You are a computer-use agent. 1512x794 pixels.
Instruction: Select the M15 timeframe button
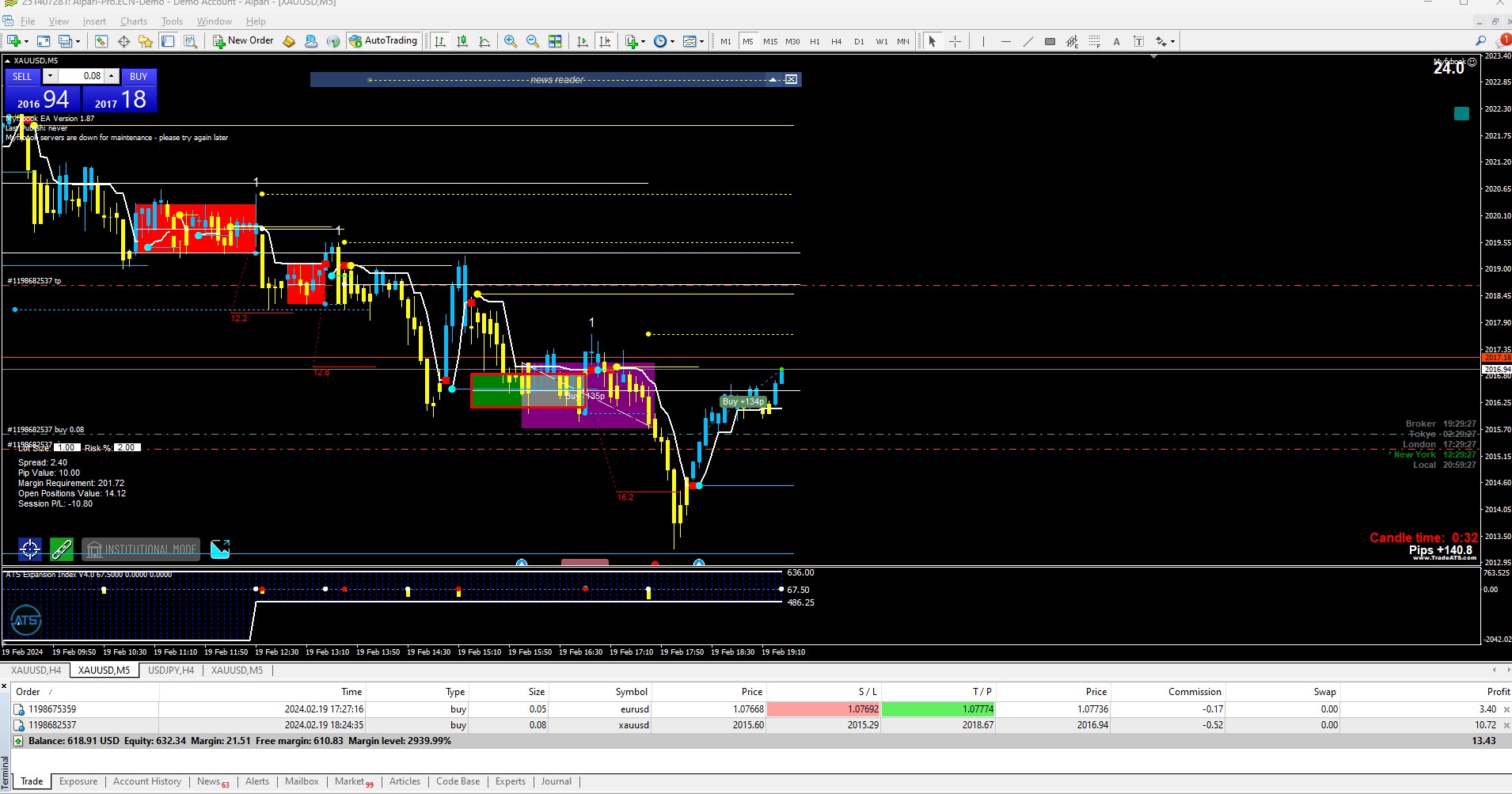770,41
